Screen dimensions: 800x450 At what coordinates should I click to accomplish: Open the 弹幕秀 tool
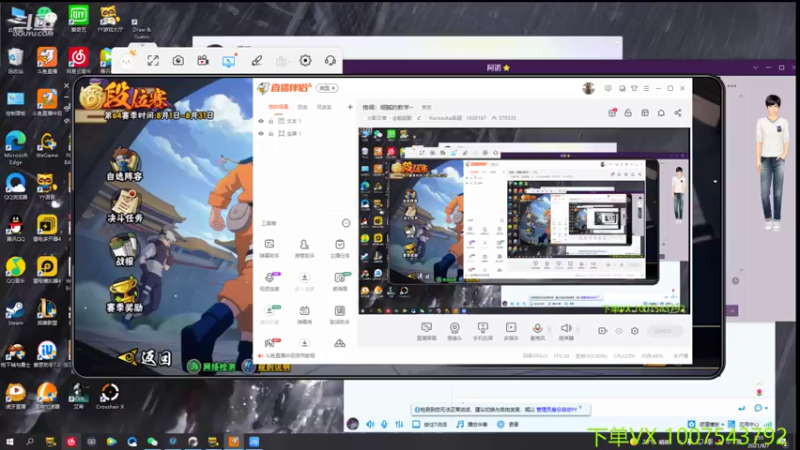pos(305,315)
